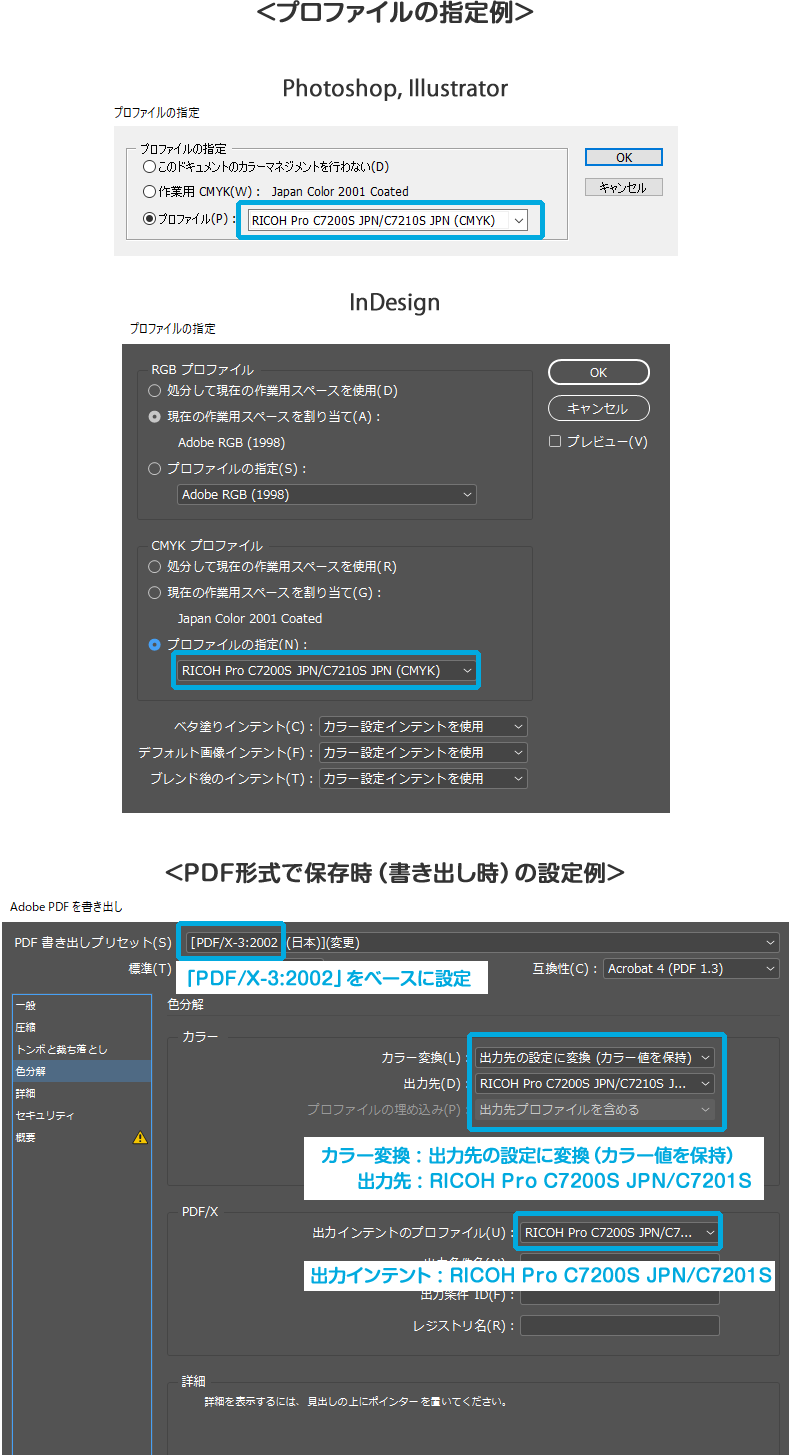
Task: Open the PDF 書き出しプリセット(S) dropdown
Action: click(483, 942)
